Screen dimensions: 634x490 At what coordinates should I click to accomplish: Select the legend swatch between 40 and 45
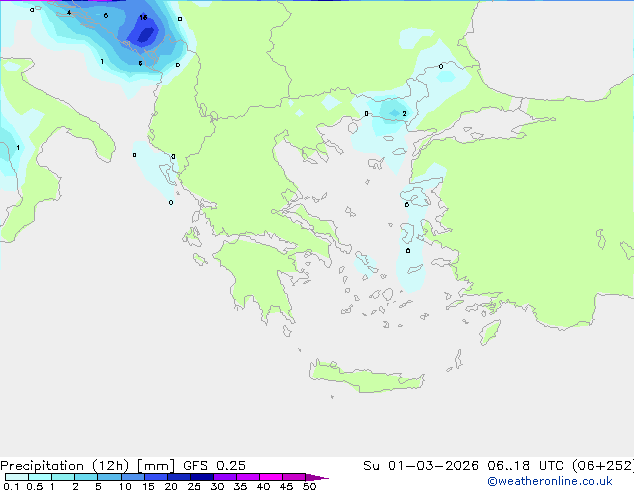(x=271, y=477)
